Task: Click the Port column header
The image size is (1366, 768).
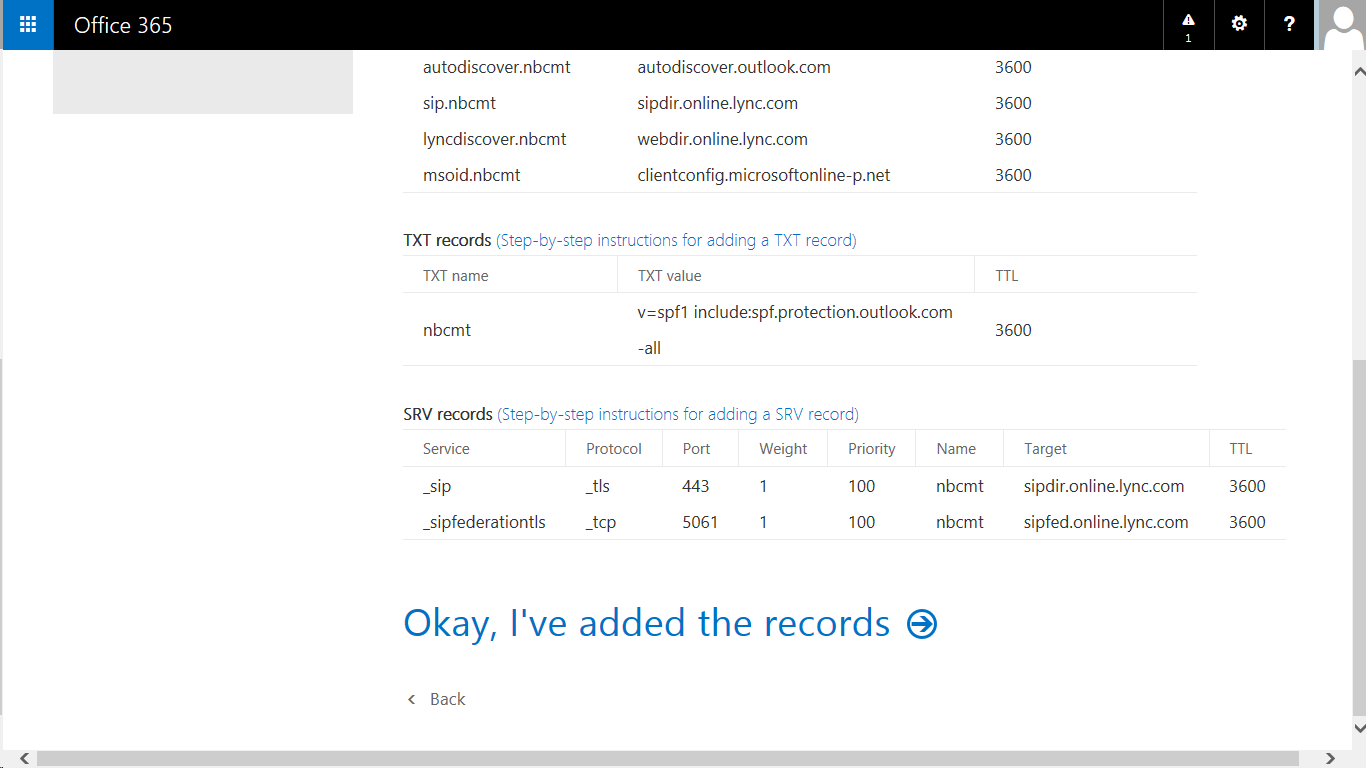Action: point(697,449)
